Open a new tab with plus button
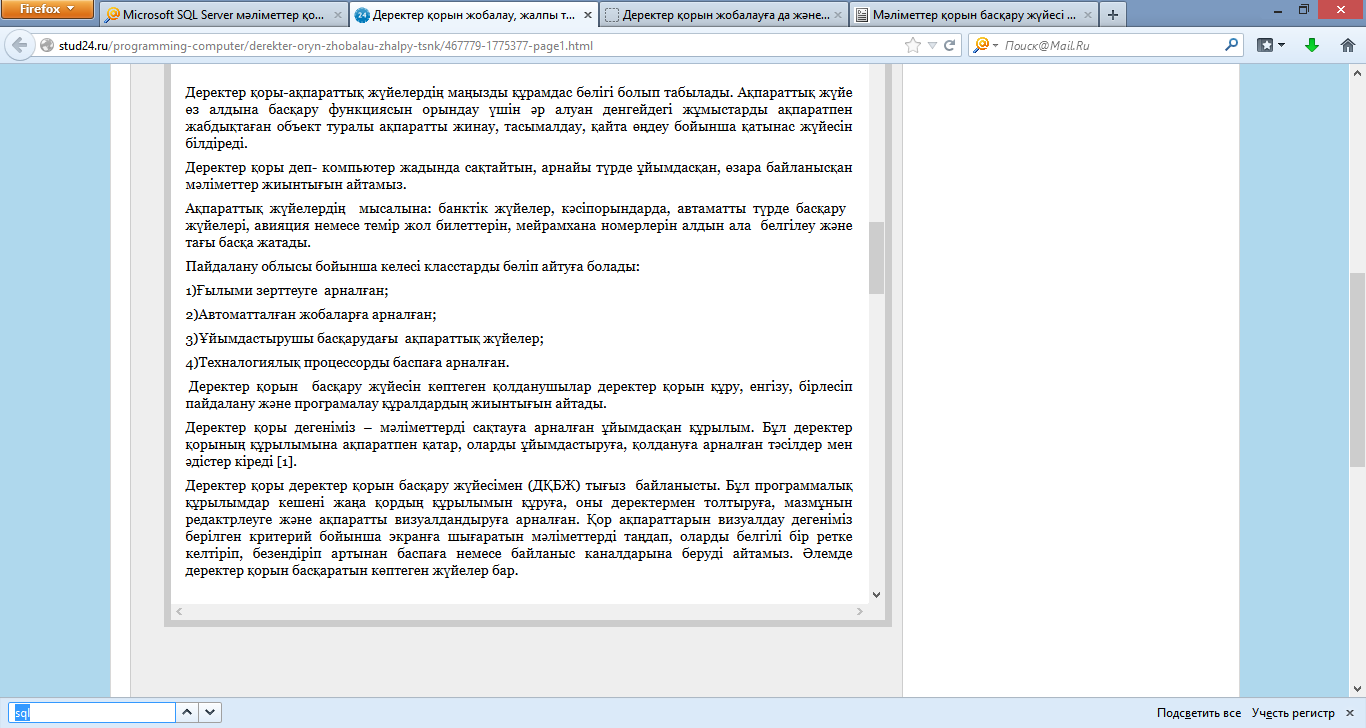The width and height of the screenshot is (1366, 728). tap(1113, 15)
